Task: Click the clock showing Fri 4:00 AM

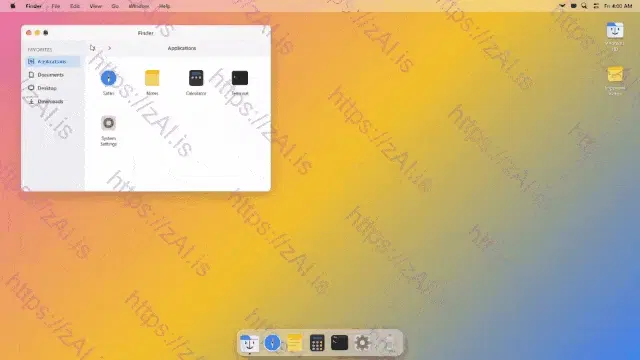Action: coord(618,6)
